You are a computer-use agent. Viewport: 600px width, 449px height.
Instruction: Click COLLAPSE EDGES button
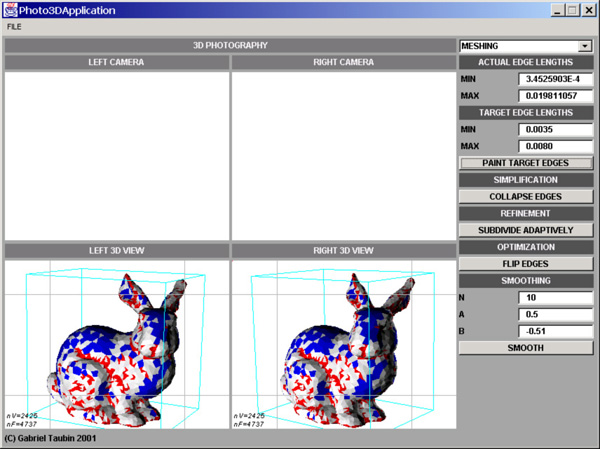tap(526, 197)
